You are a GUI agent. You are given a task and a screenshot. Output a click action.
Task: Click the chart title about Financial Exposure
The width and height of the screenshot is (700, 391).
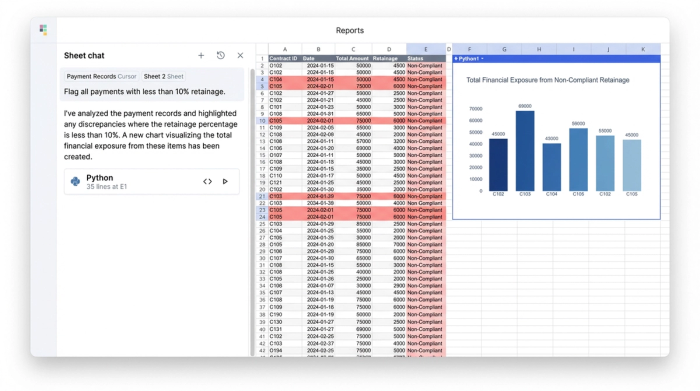(x=548, y=80)
